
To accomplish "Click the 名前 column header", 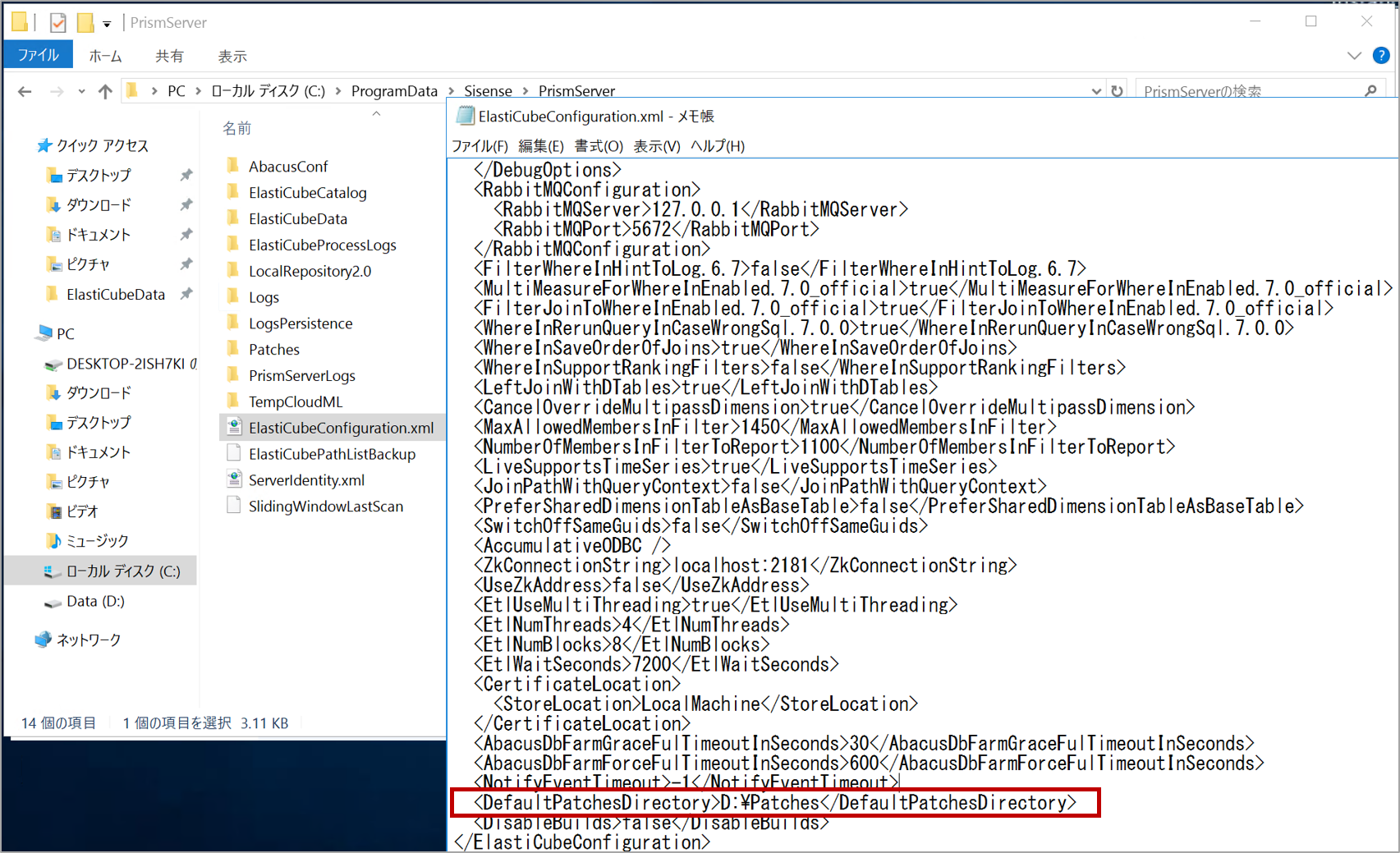I will (237, 128).
